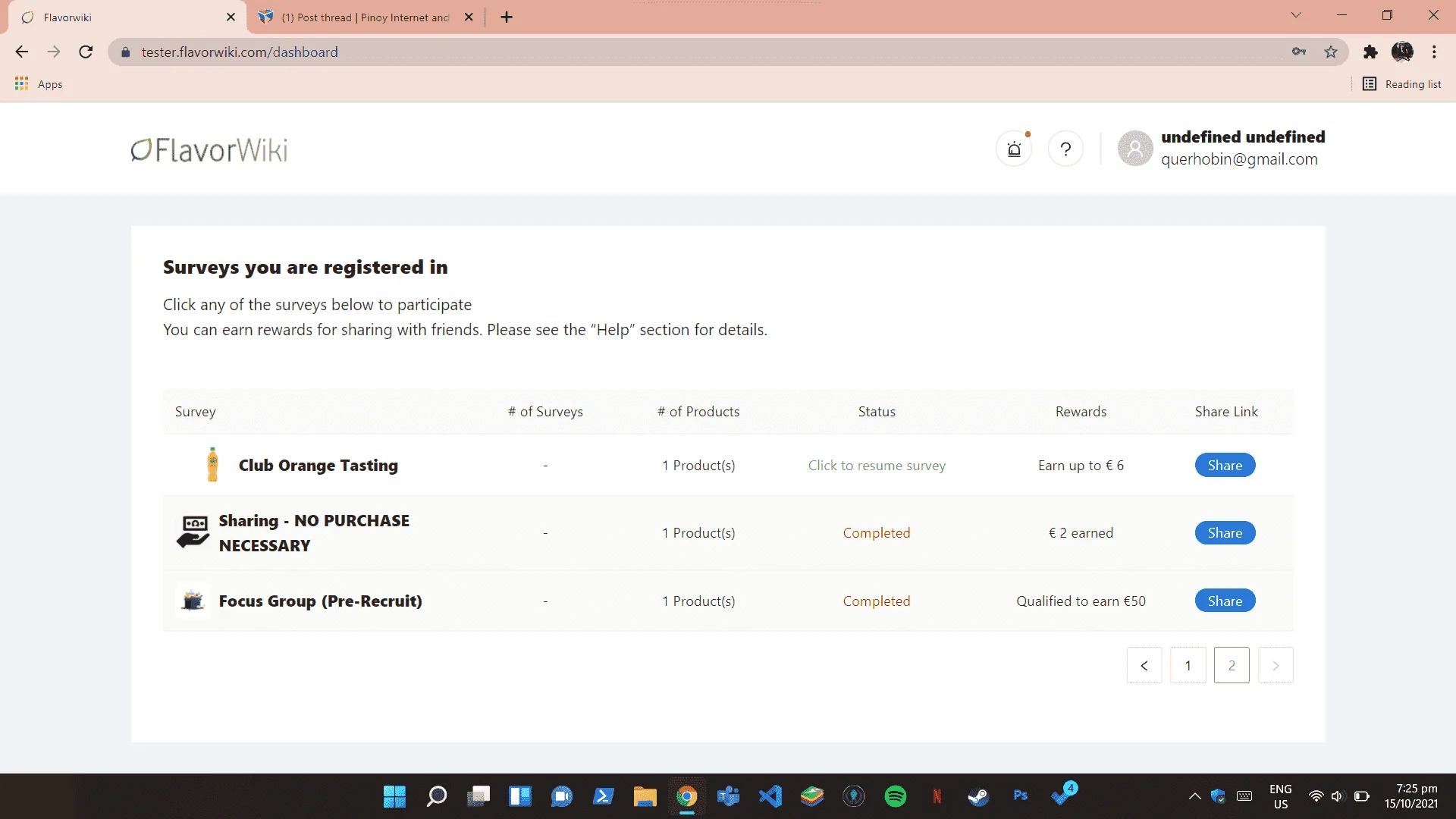Image resolution: width=1456 pixels, height=819 pixels.
Task: Click the 'Earn up to € 6' reward
Action: 1081,465
